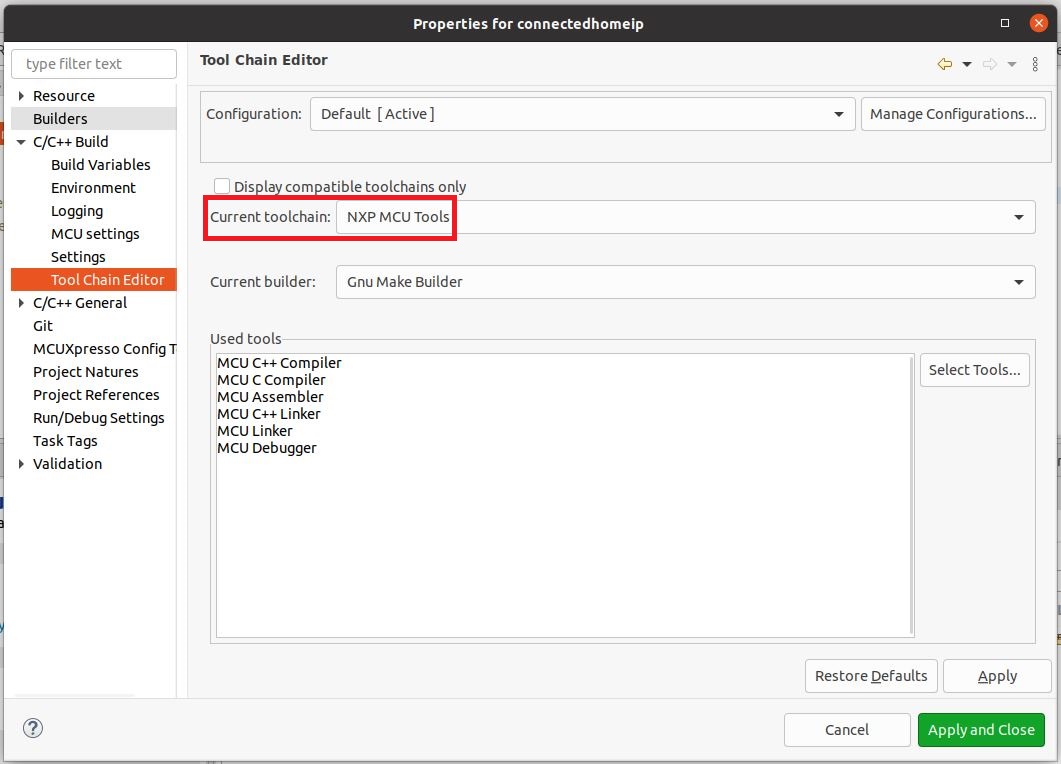Open the Configuration dropdown
Screen dimensions: 1061x764
pos(583,114)
